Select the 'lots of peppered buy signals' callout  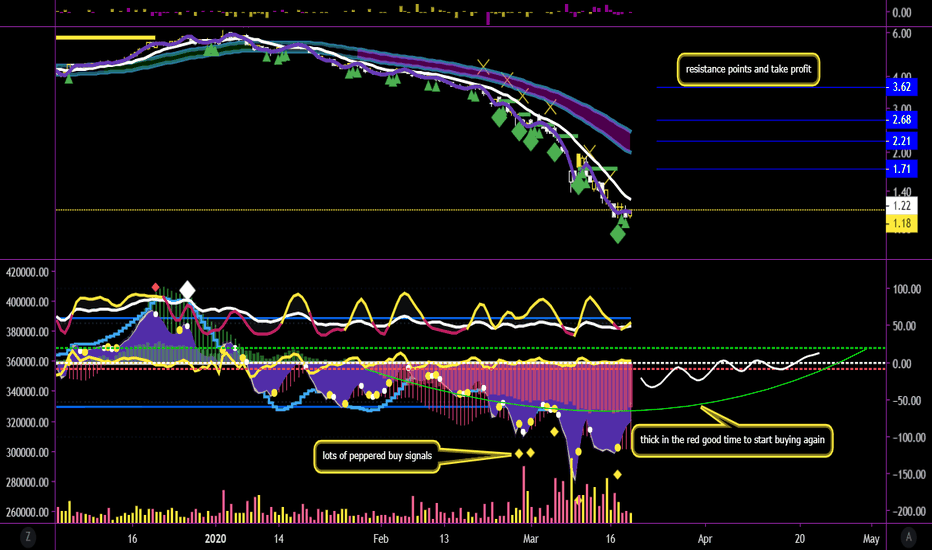click(x=377, y=456)
